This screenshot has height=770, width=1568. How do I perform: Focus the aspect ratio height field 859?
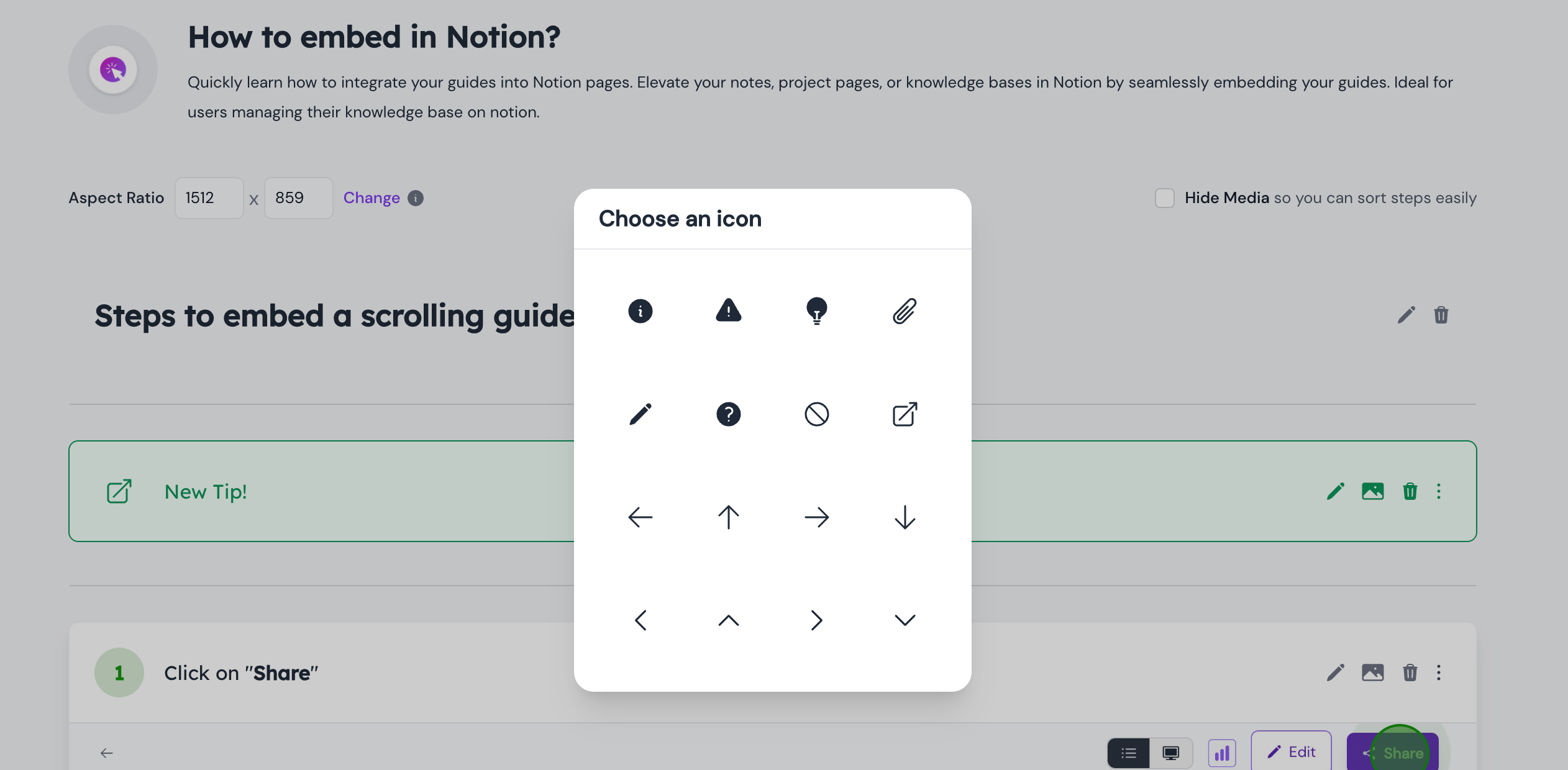[x=299, y=198]
